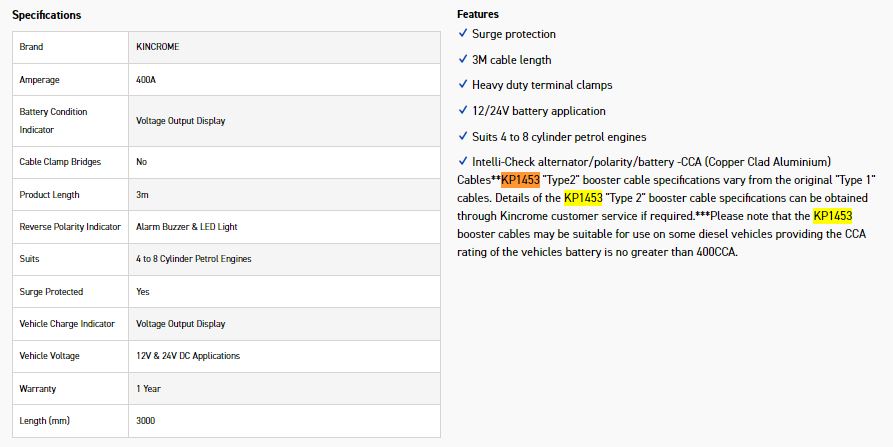Click the KINCROME brand value

(x=159, y=47)
